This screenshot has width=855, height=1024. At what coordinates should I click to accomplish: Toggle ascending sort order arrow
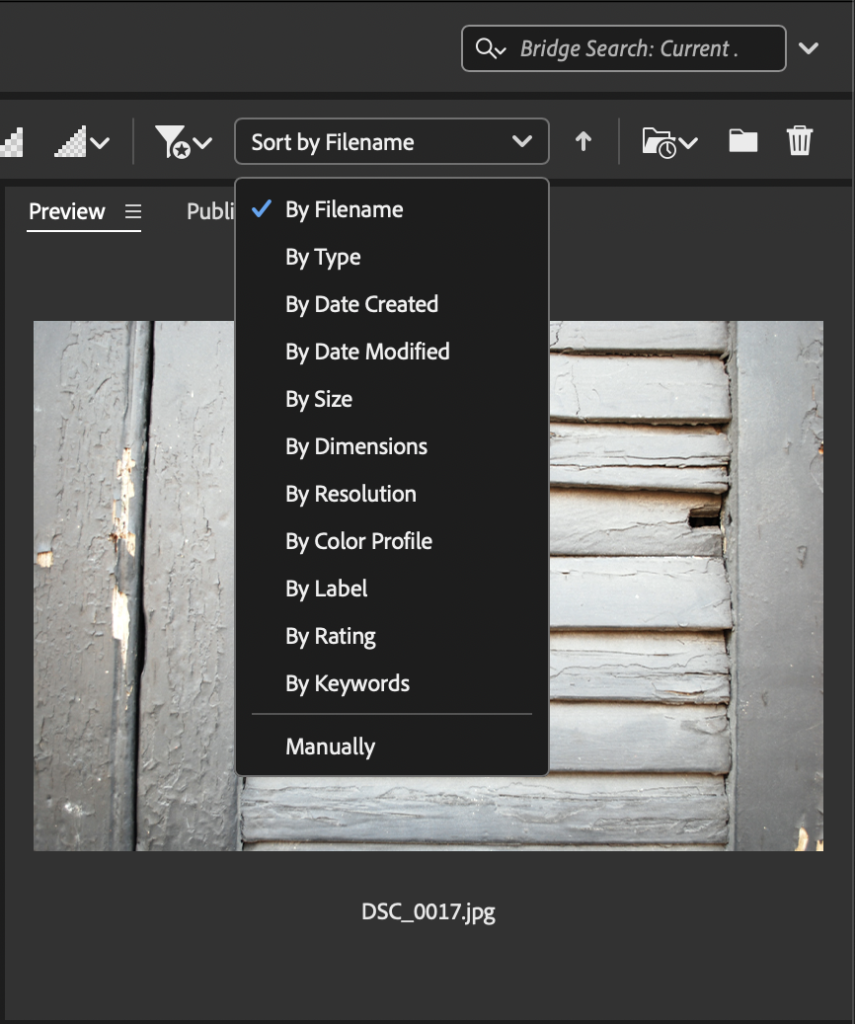coord(583,142)
